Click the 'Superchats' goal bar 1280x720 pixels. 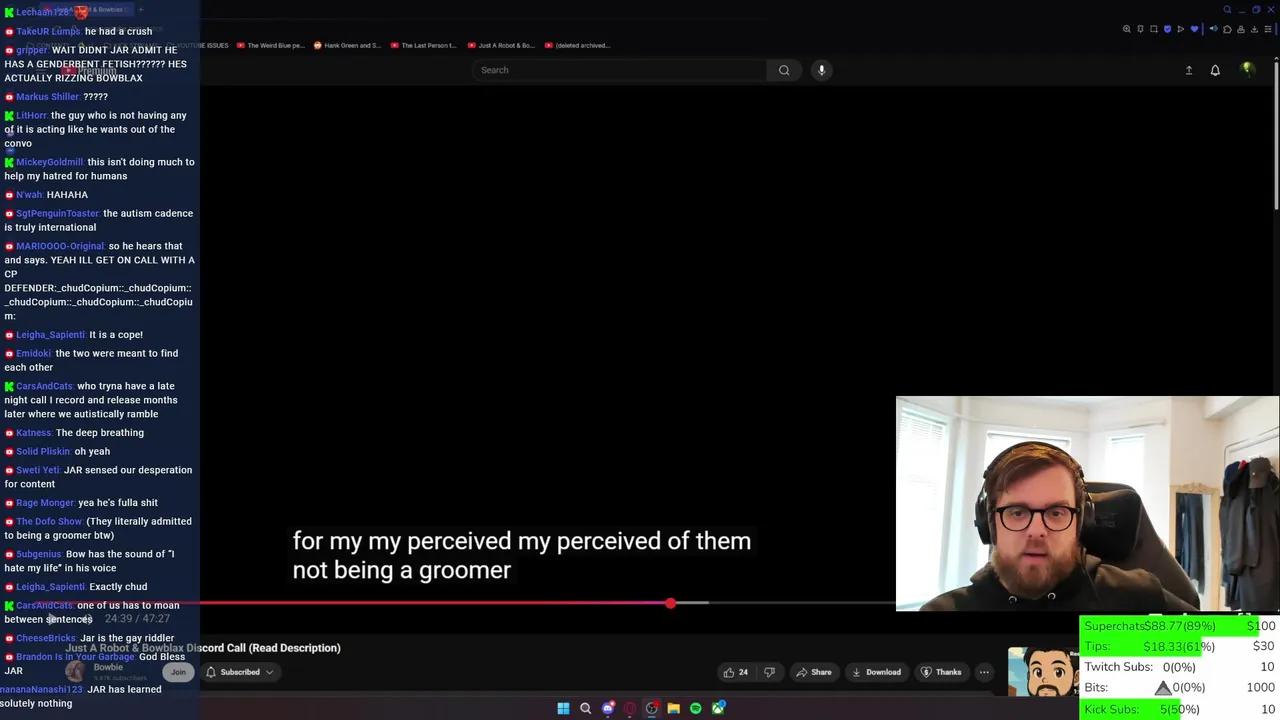pyautogui.click(x=1179, y=626)
